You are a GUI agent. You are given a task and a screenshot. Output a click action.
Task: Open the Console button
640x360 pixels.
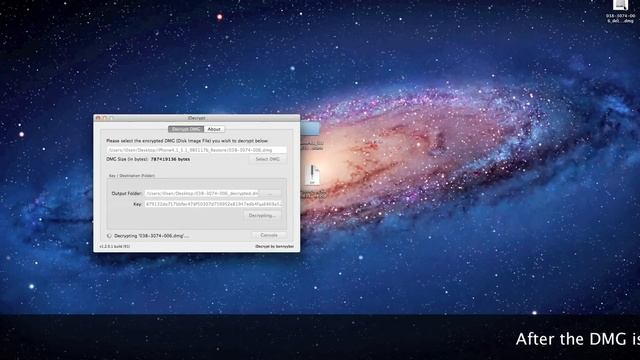(x=269, y=236)
